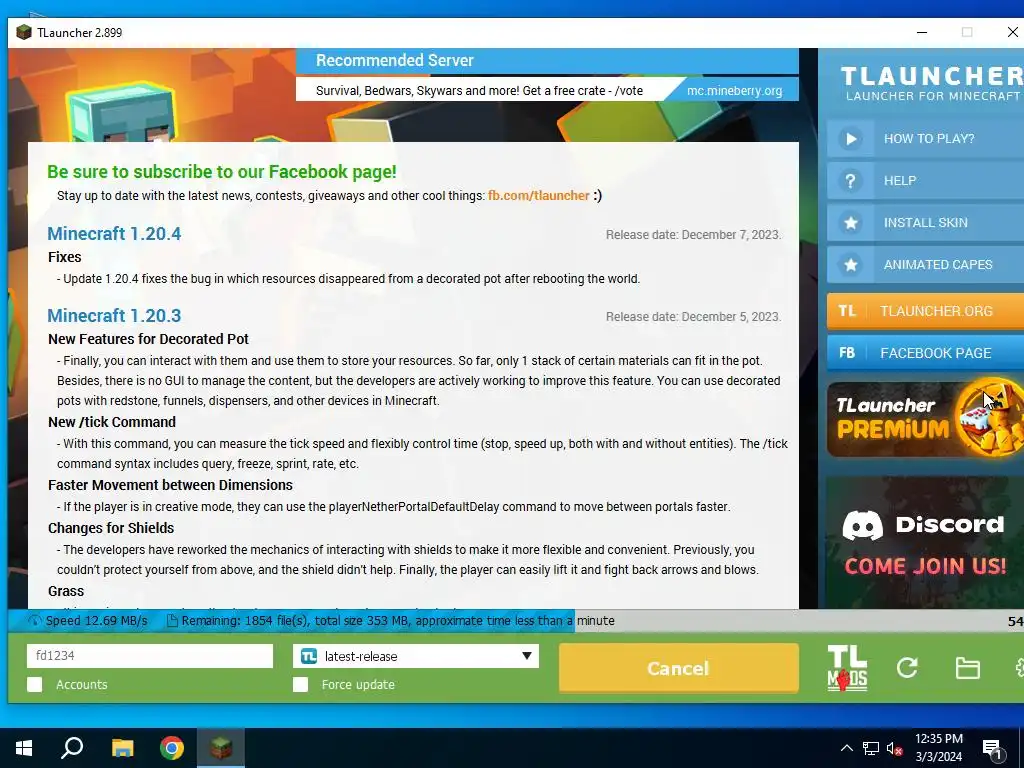Click the HOW TO PLAY? menu label

[x=929, y=138]
